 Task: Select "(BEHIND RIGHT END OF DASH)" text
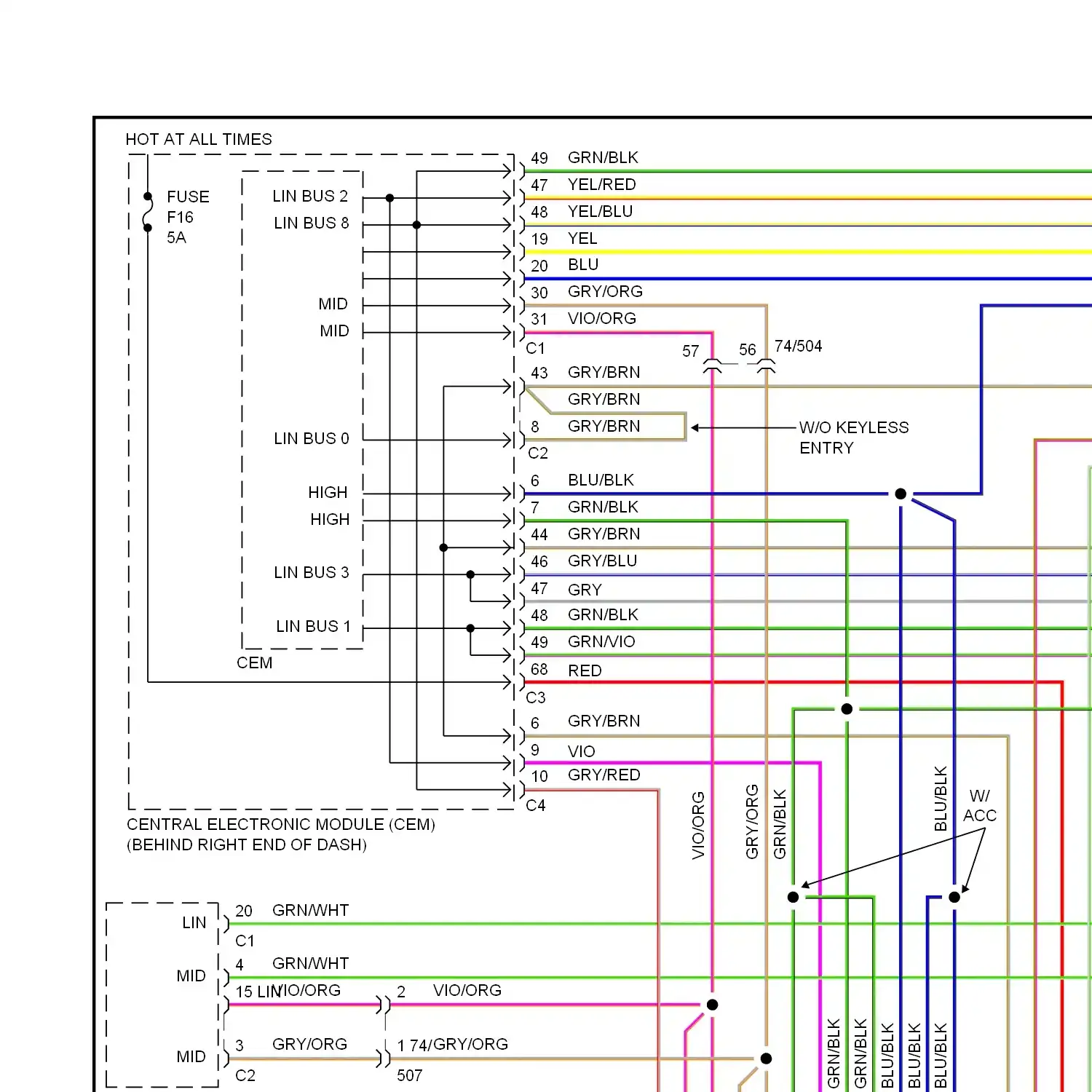[247, 844]
